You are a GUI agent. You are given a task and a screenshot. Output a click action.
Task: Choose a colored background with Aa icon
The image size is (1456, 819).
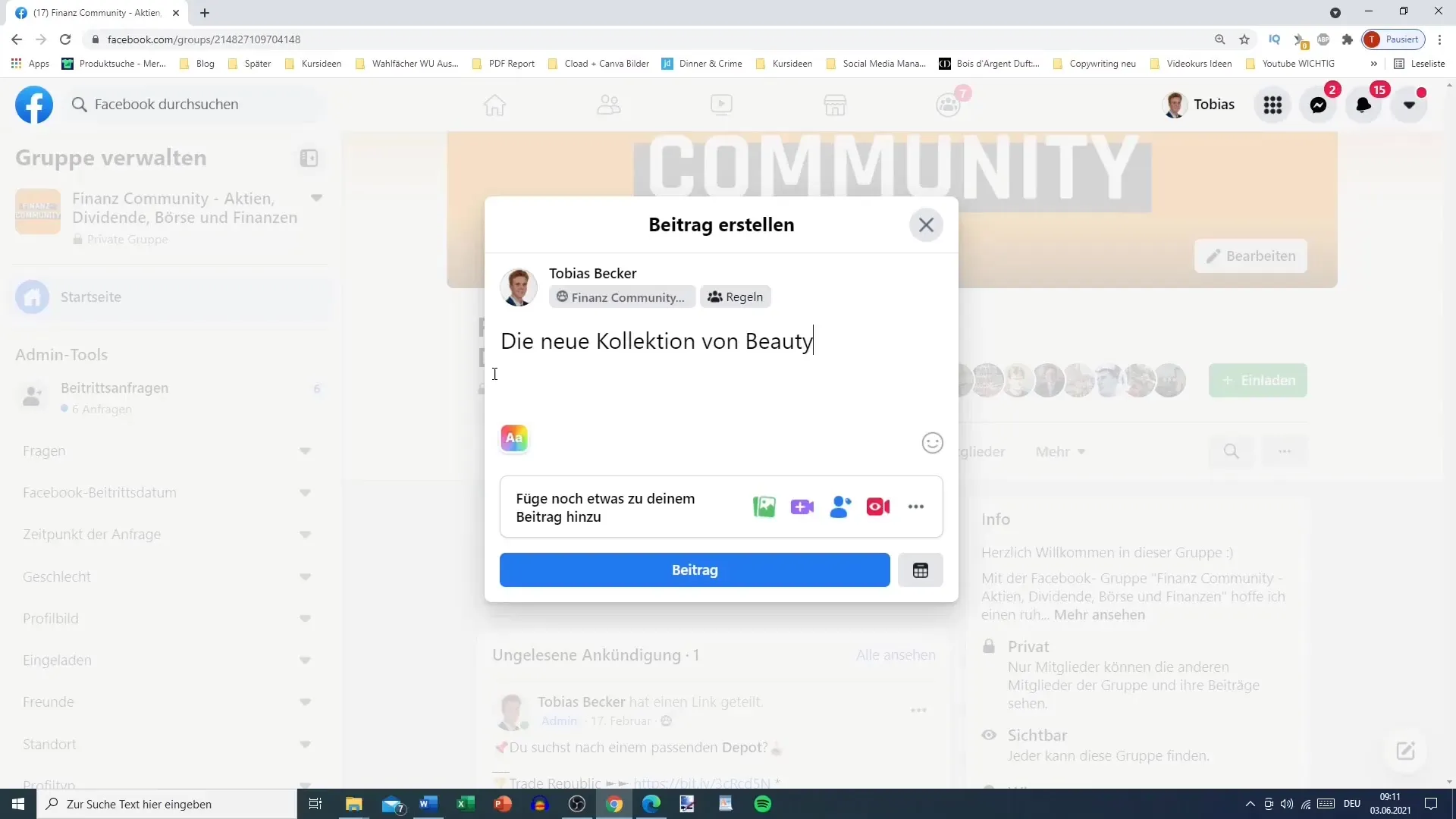pyautogui.click(x=514, y=438)
